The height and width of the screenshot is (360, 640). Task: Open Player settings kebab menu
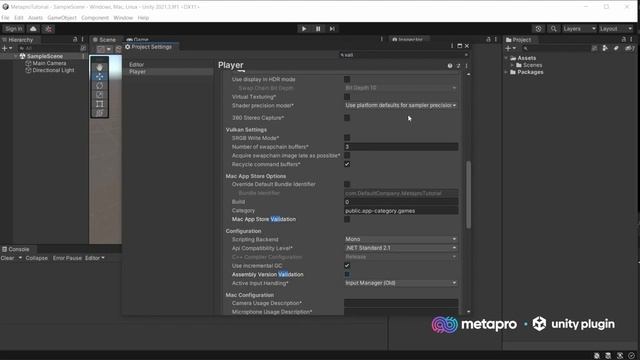(467, 66)
